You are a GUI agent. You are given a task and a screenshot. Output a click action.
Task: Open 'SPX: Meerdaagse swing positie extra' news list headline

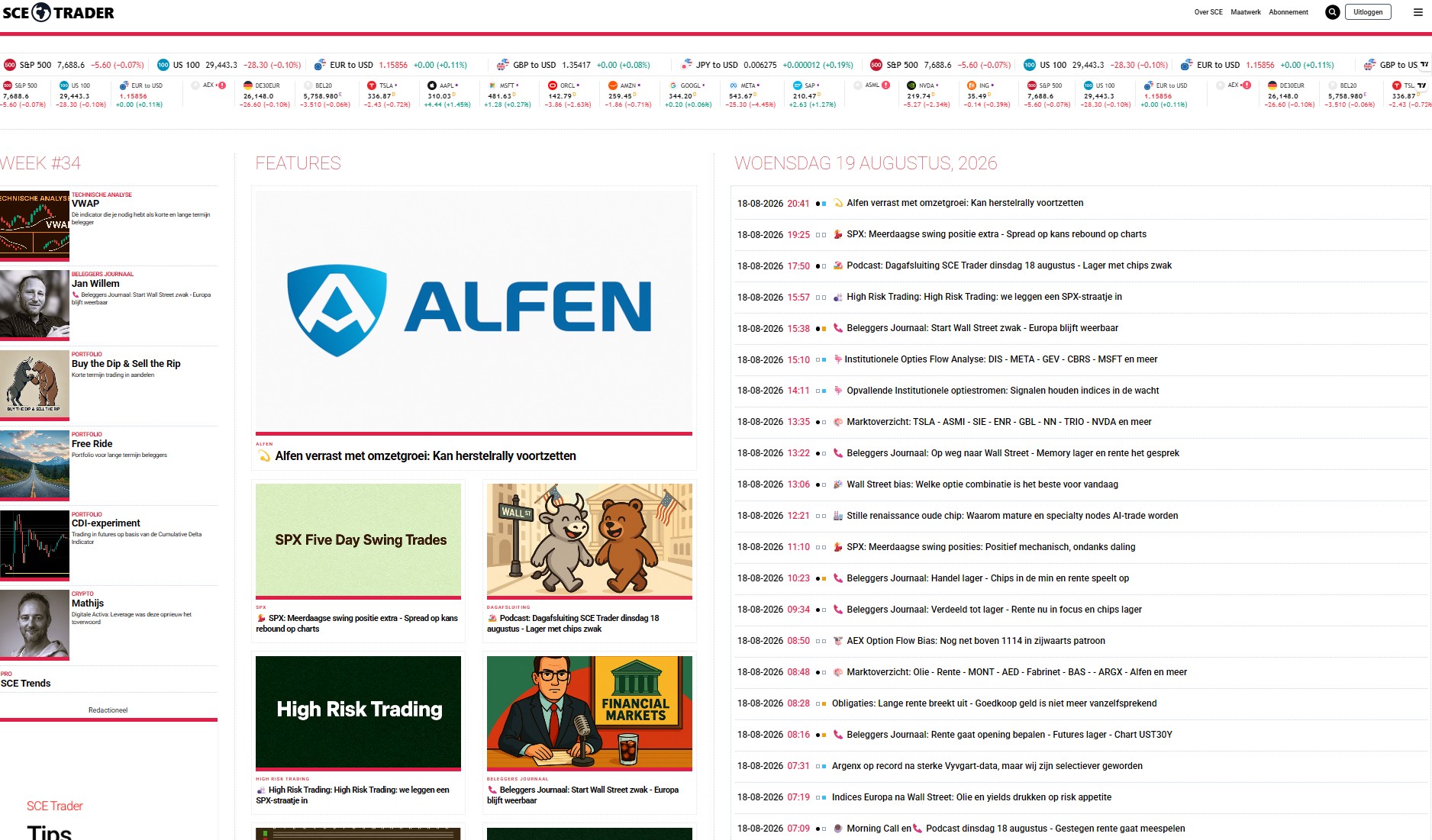point(996,234)
